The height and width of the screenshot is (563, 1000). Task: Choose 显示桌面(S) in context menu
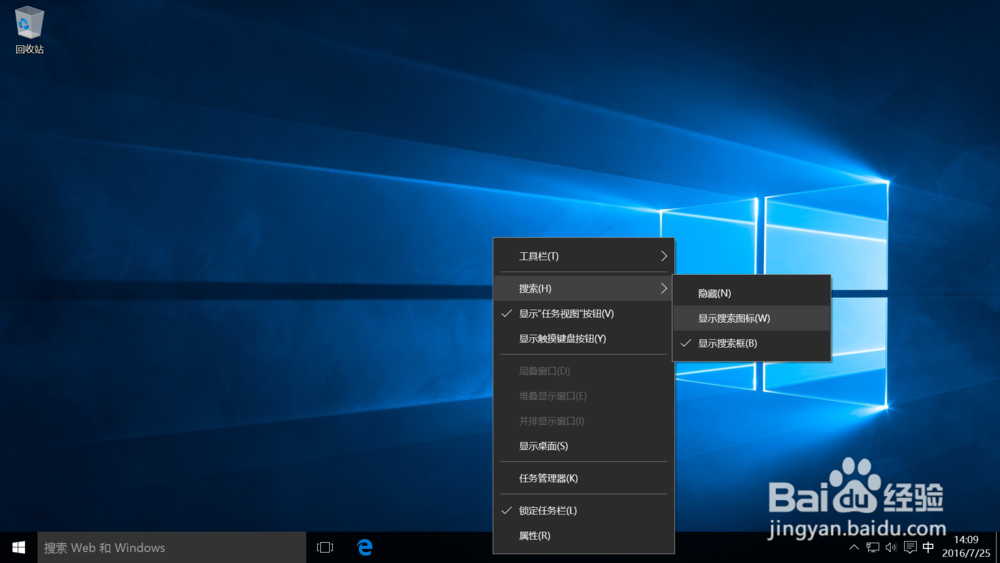point(584,446)
